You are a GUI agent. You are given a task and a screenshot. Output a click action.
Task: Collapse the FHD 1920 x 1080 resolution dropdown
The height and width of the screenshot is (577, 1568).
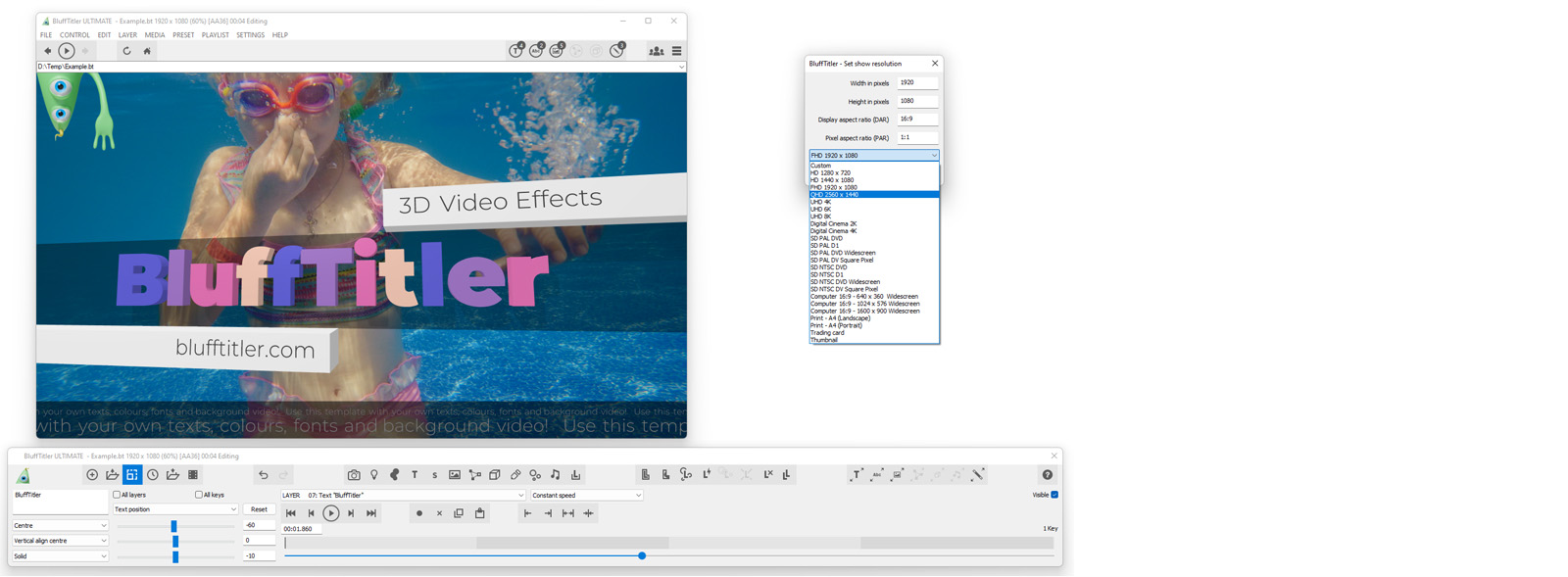[x=874, y=156]
